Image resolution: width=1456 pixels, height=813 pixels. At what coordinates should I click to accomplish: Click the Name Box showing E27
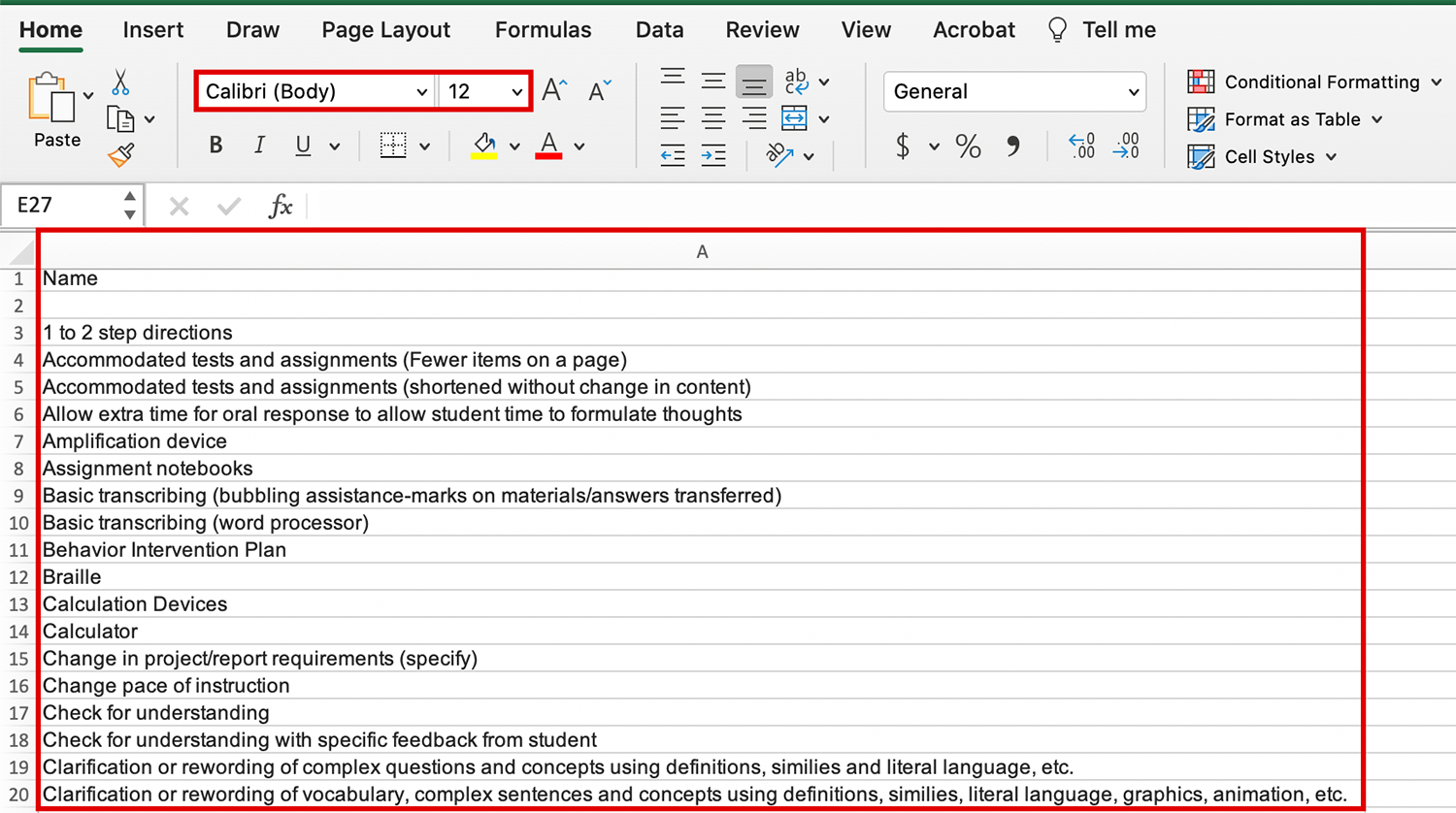click(64, 205)
